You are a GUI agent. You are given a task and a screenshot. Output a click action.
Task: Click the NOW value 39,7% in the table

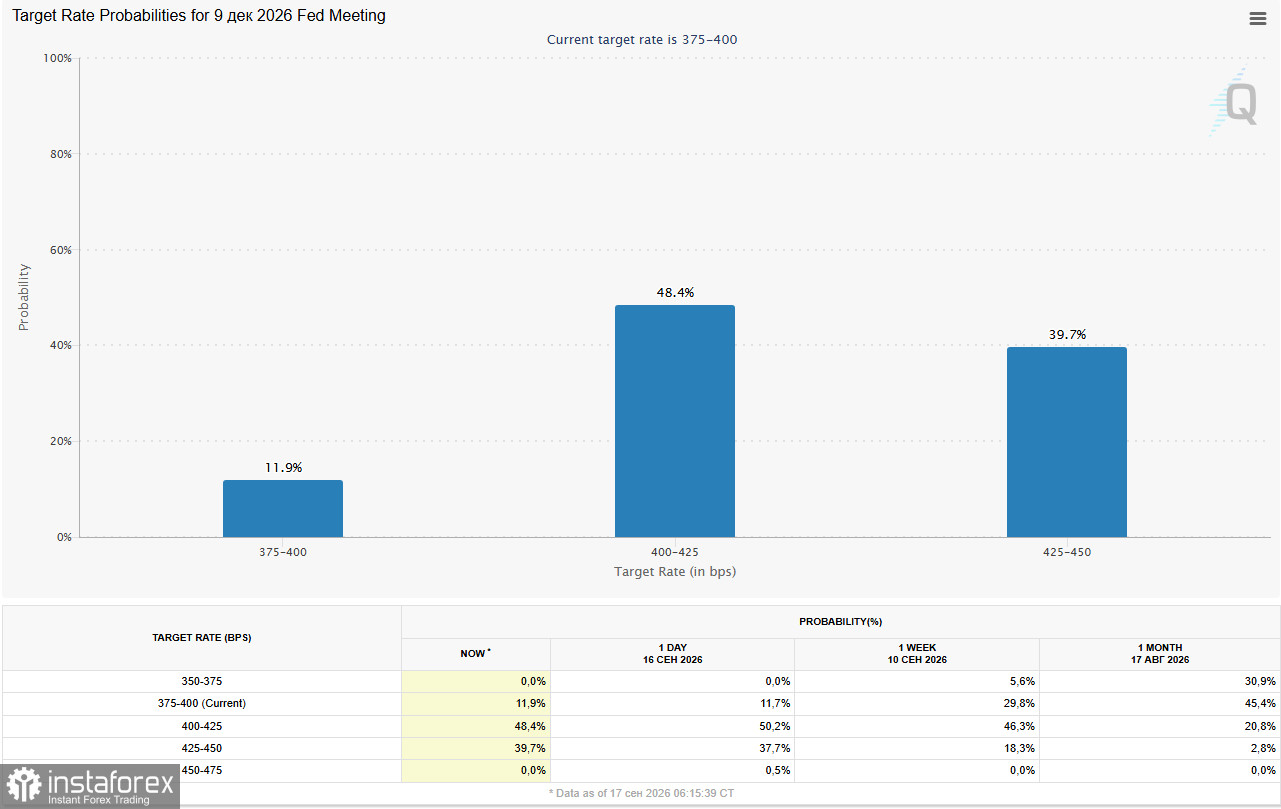point(530,748)
